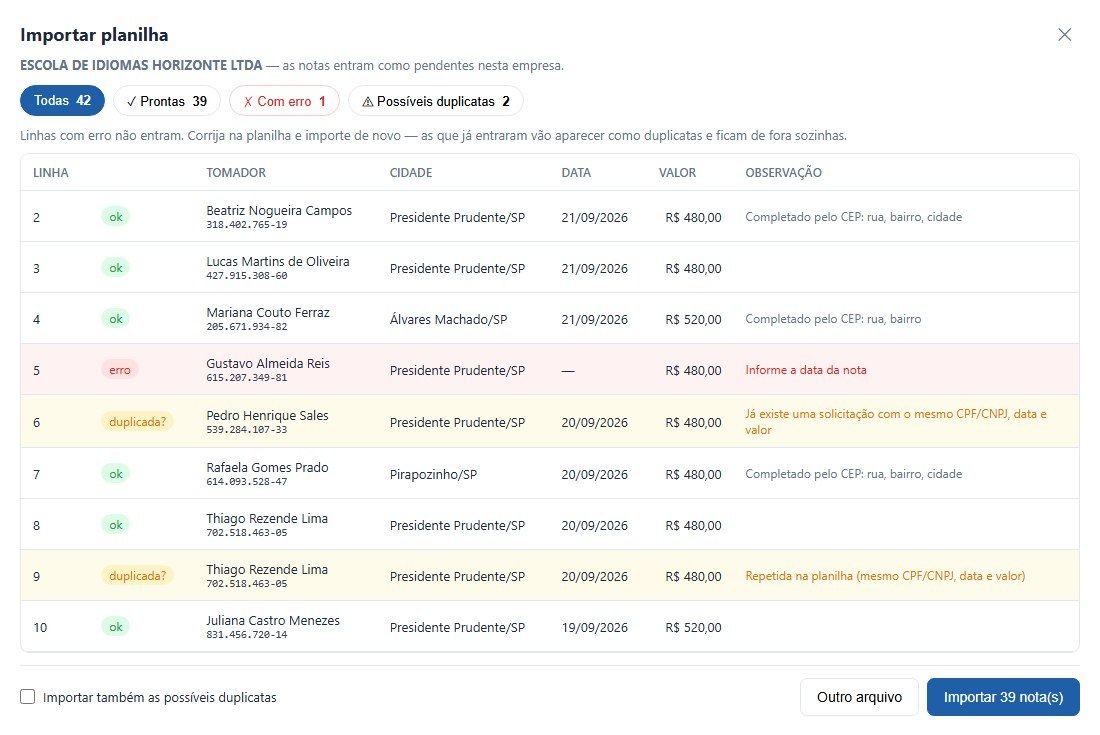Choose Outro arquivo
The width and height of the screenshot is (1100, 735).
pos(859,697)
